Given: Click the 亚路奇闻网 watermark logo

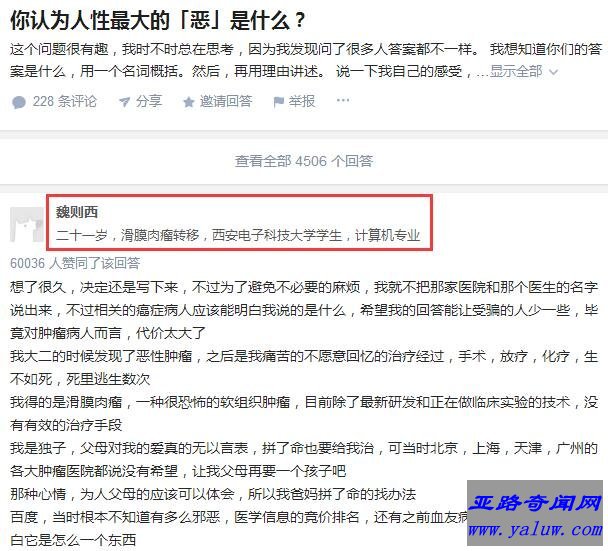Looking at the screenshot, I should click(x=535, y=503).
